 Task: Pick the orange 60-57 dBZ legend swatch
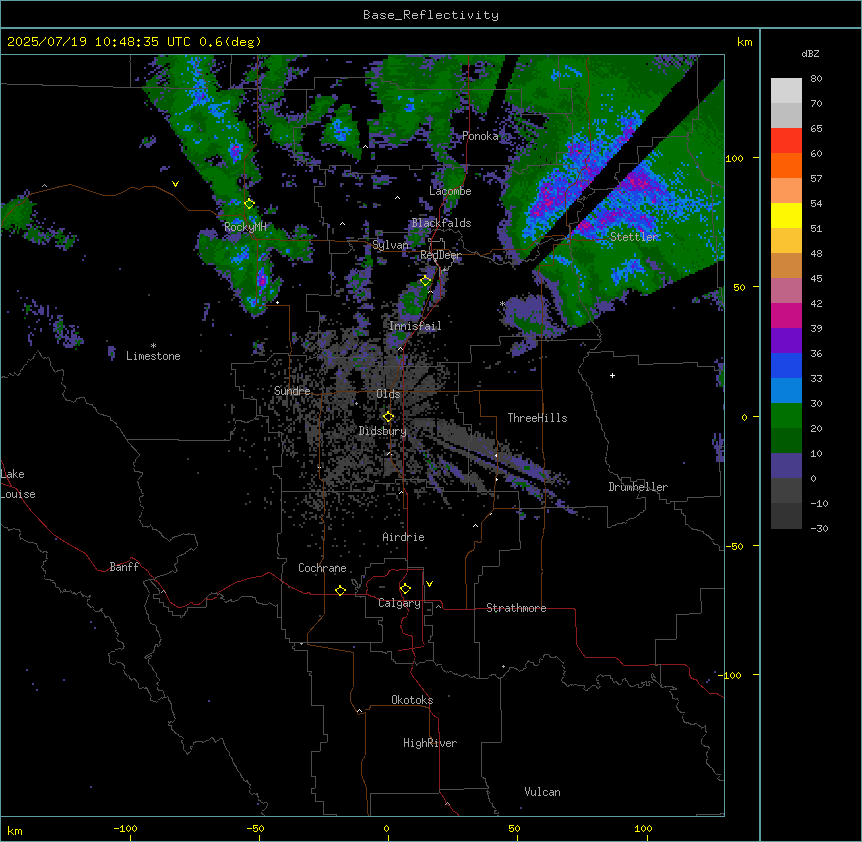click(786, 166)
